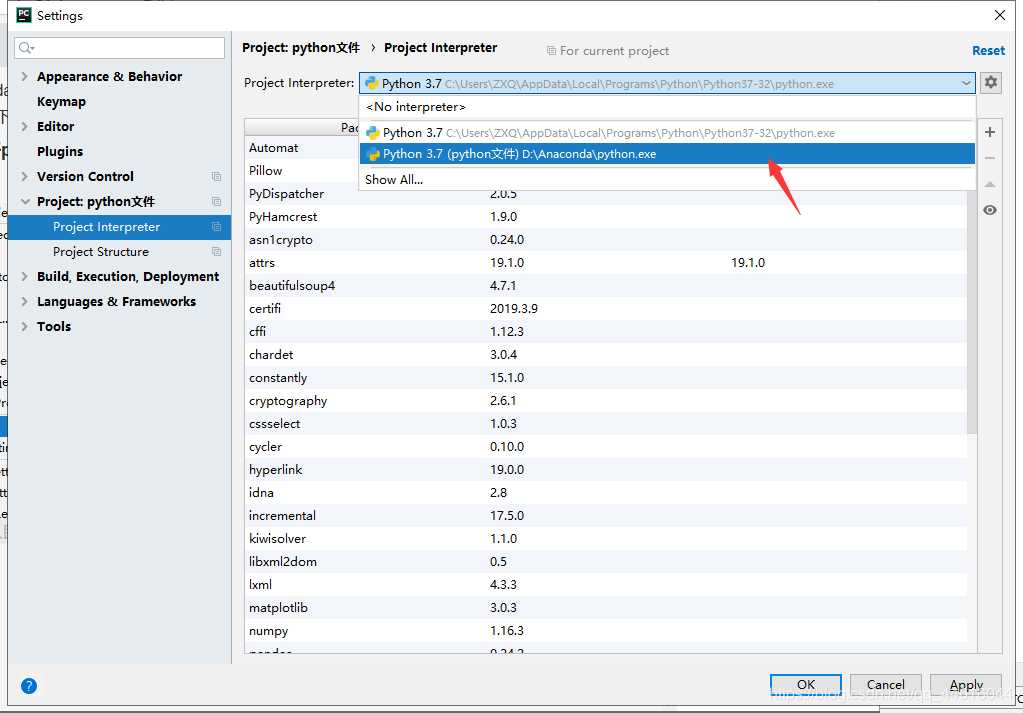Expand the Version Control section
The image size is (1023, 713).
point(24,176)
